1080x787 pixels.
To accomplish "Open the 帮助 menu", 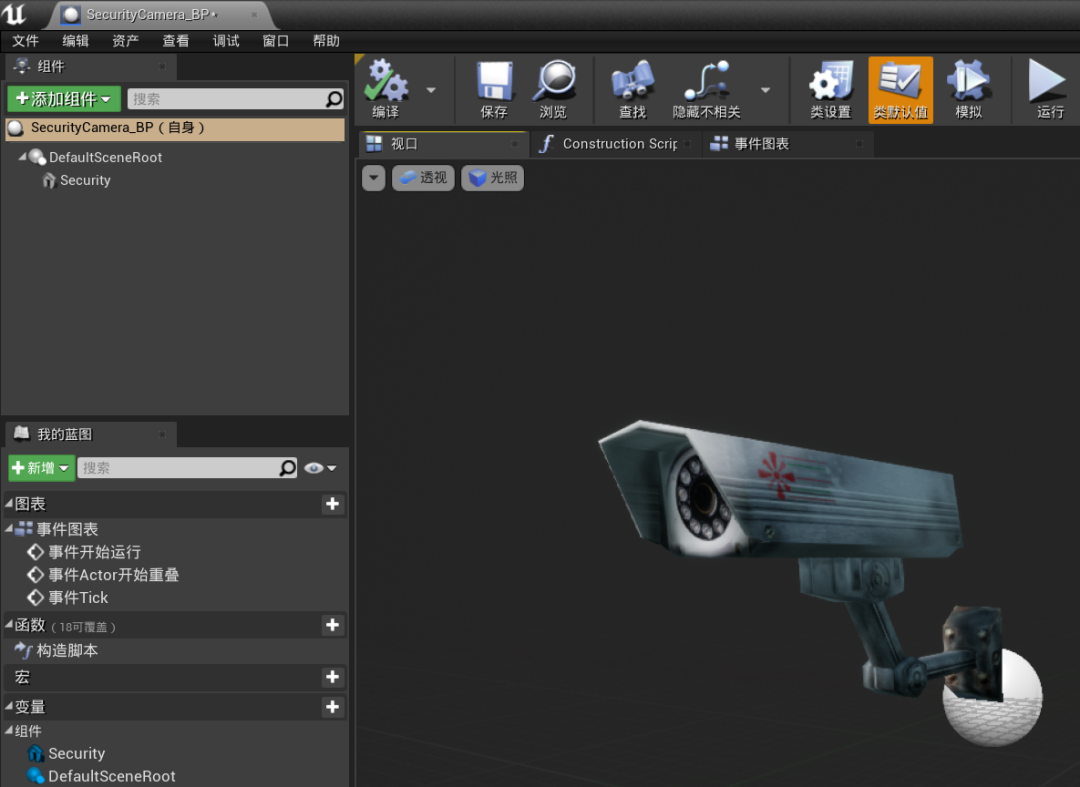I will [x=326, y=41].
